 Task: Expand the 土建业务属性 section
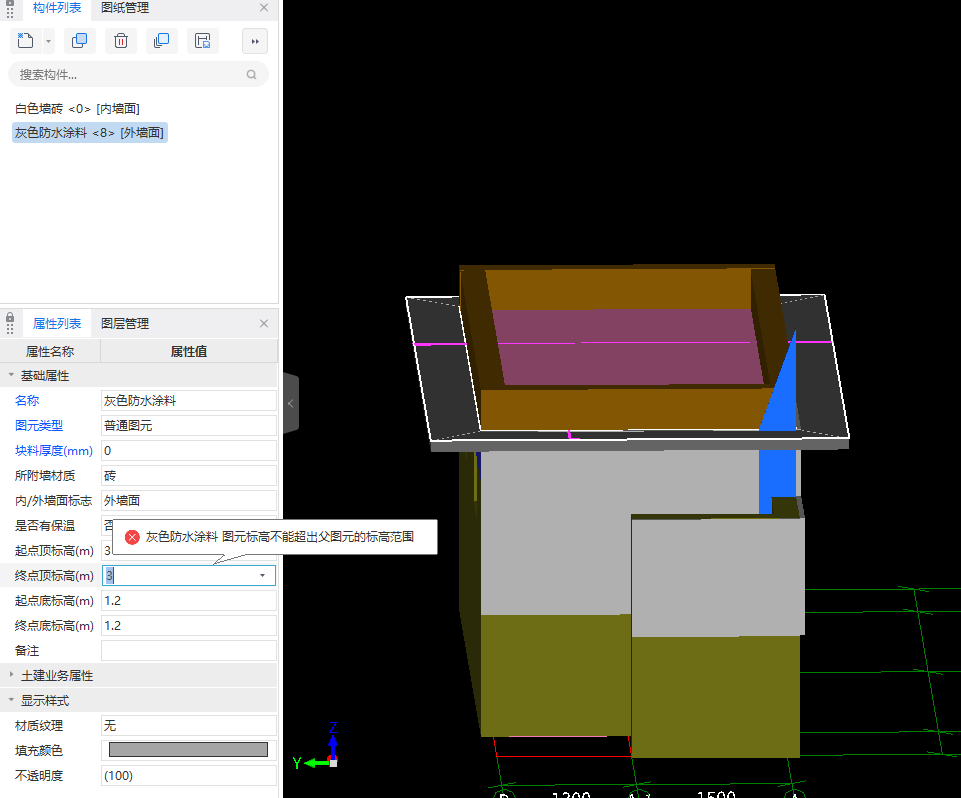(12, 676)
